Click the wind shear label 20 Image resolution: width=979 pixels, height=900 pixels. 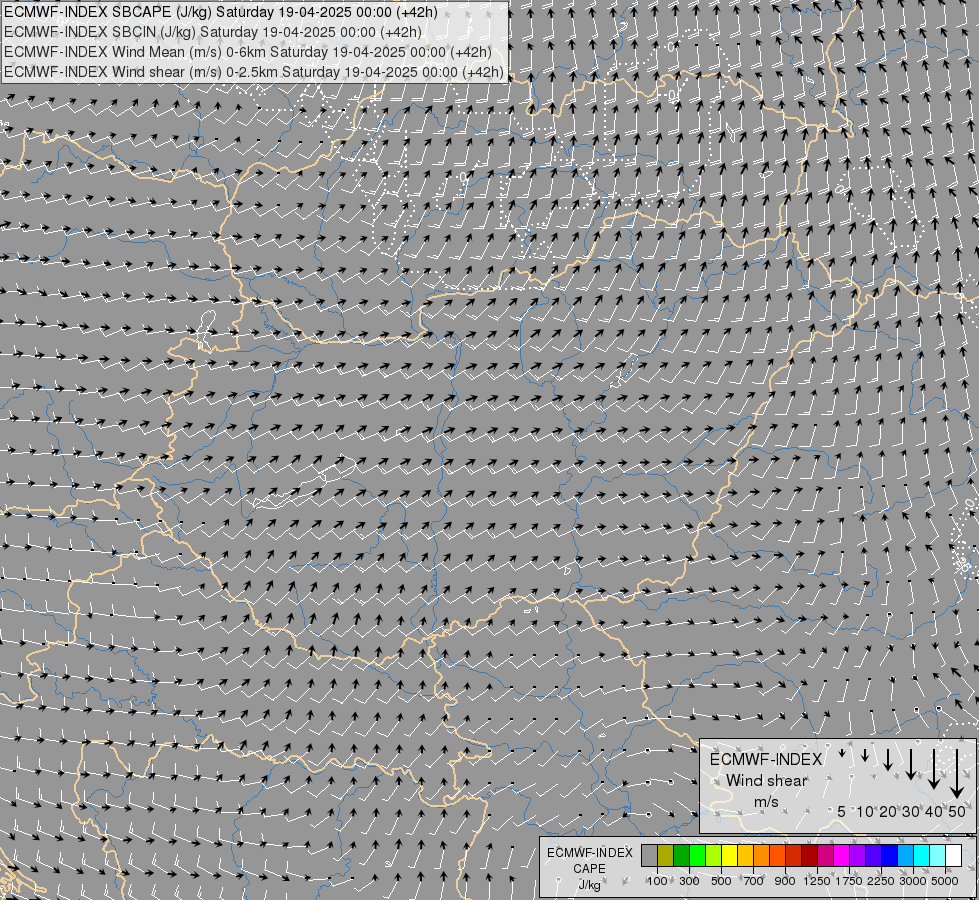pos(888,811)
